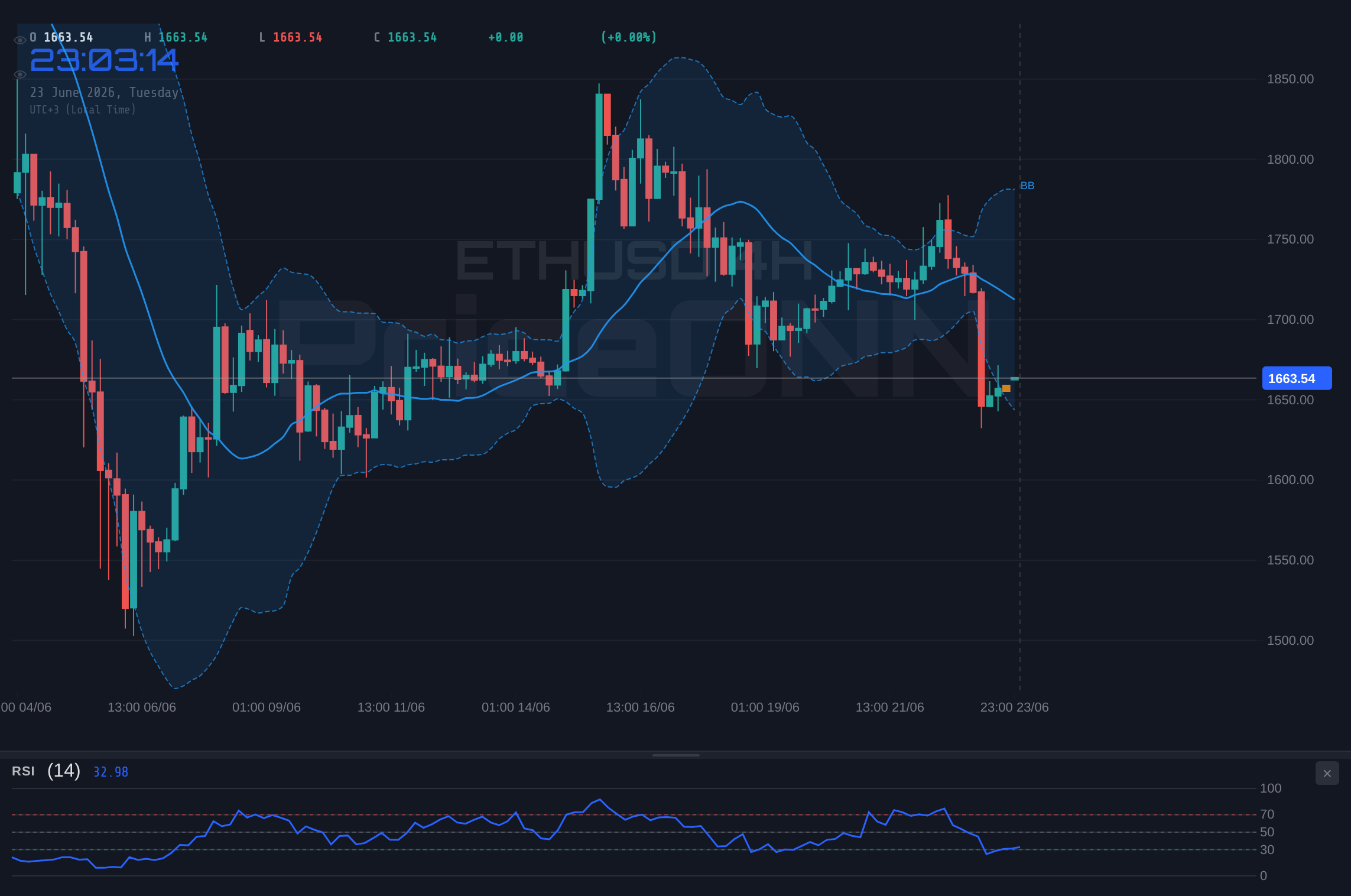Click the 13:00 06/06 time axis label

point(142,707)
